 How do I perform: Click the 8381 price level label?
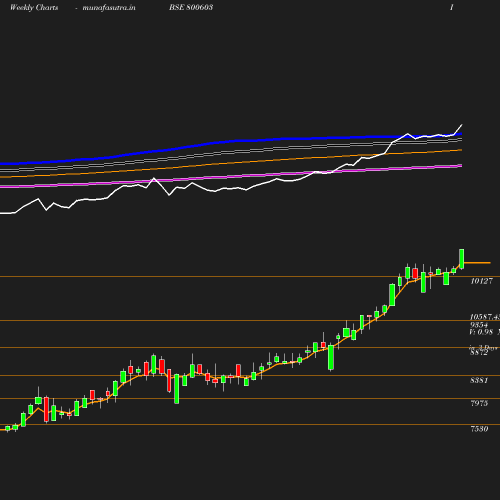pyautogui.click(x=479, y=380)
